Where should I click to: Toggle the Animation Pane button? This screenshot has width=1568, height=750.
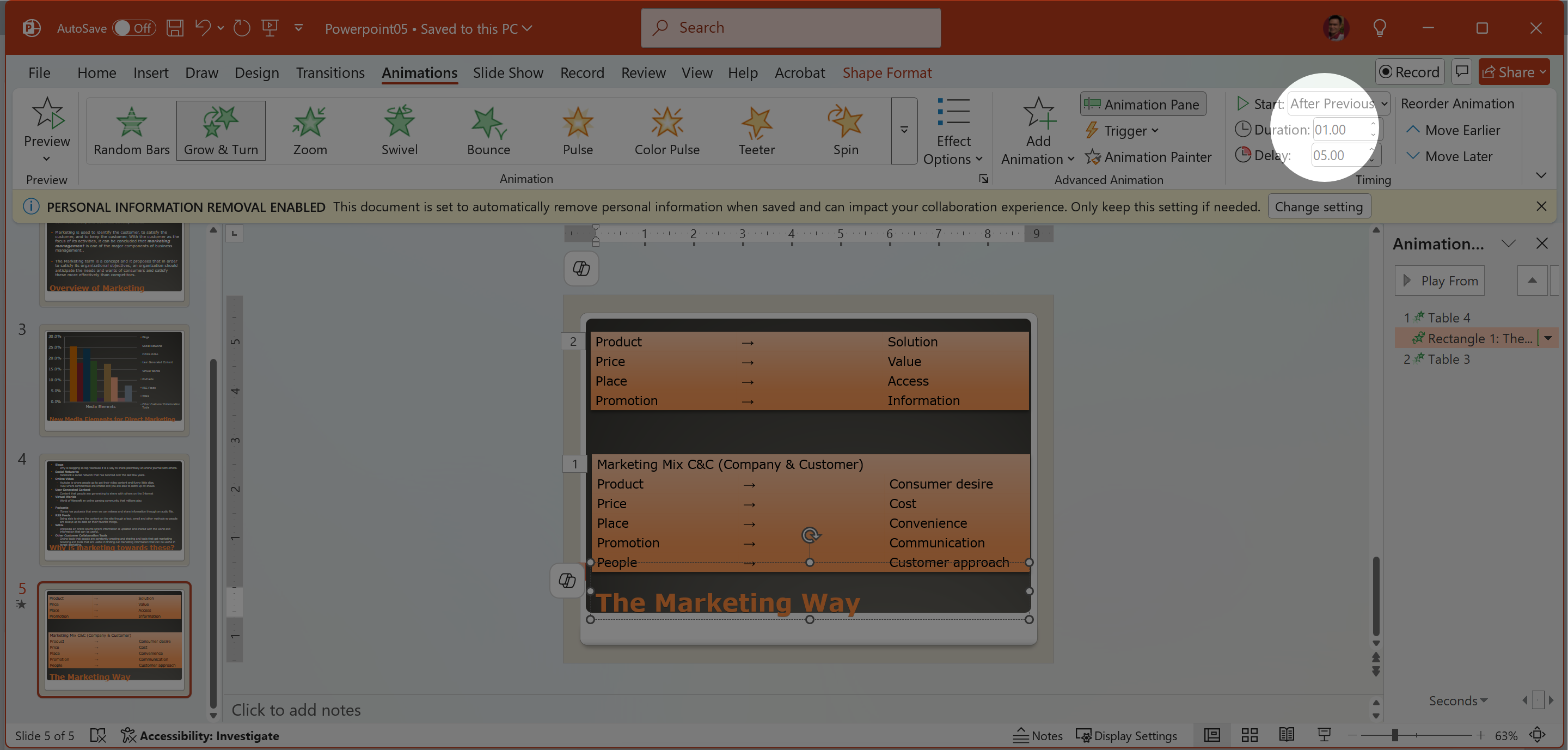click(x=1143, y=104)
